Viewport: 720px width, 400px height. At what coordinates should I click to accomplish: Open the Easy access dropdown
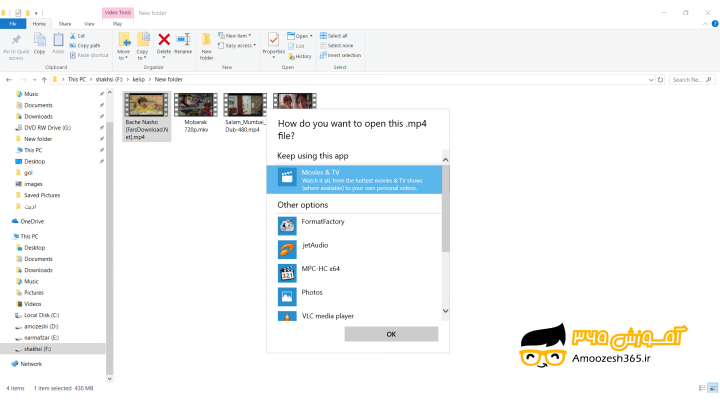[236, 45]
